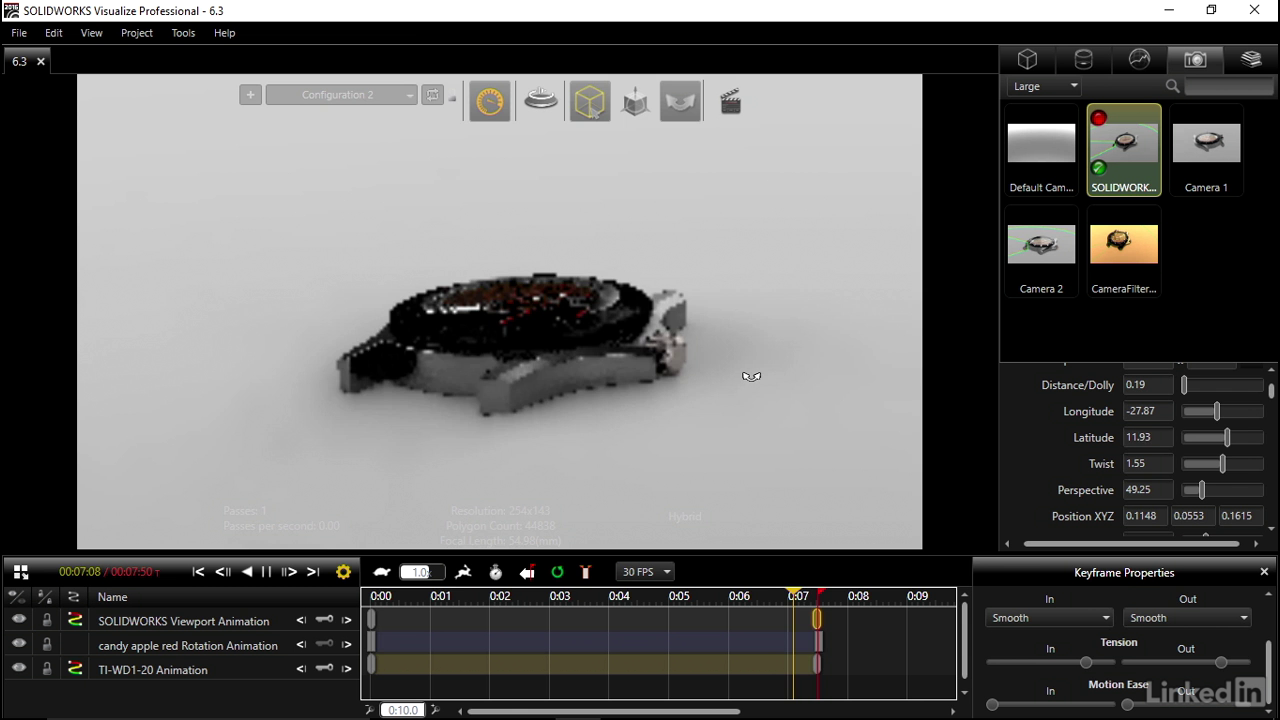Select the camera rotate tool icon

(680, 101)
